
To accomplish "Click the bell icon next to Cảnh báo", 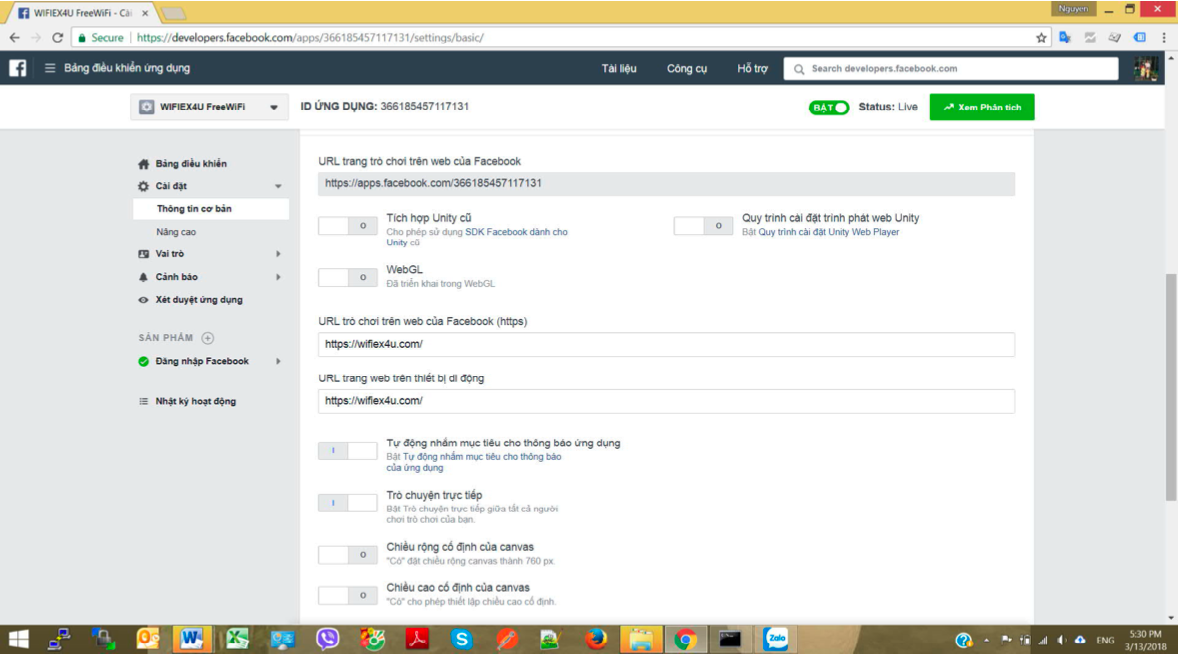I will pyautogui.click(x=143, y=277).
